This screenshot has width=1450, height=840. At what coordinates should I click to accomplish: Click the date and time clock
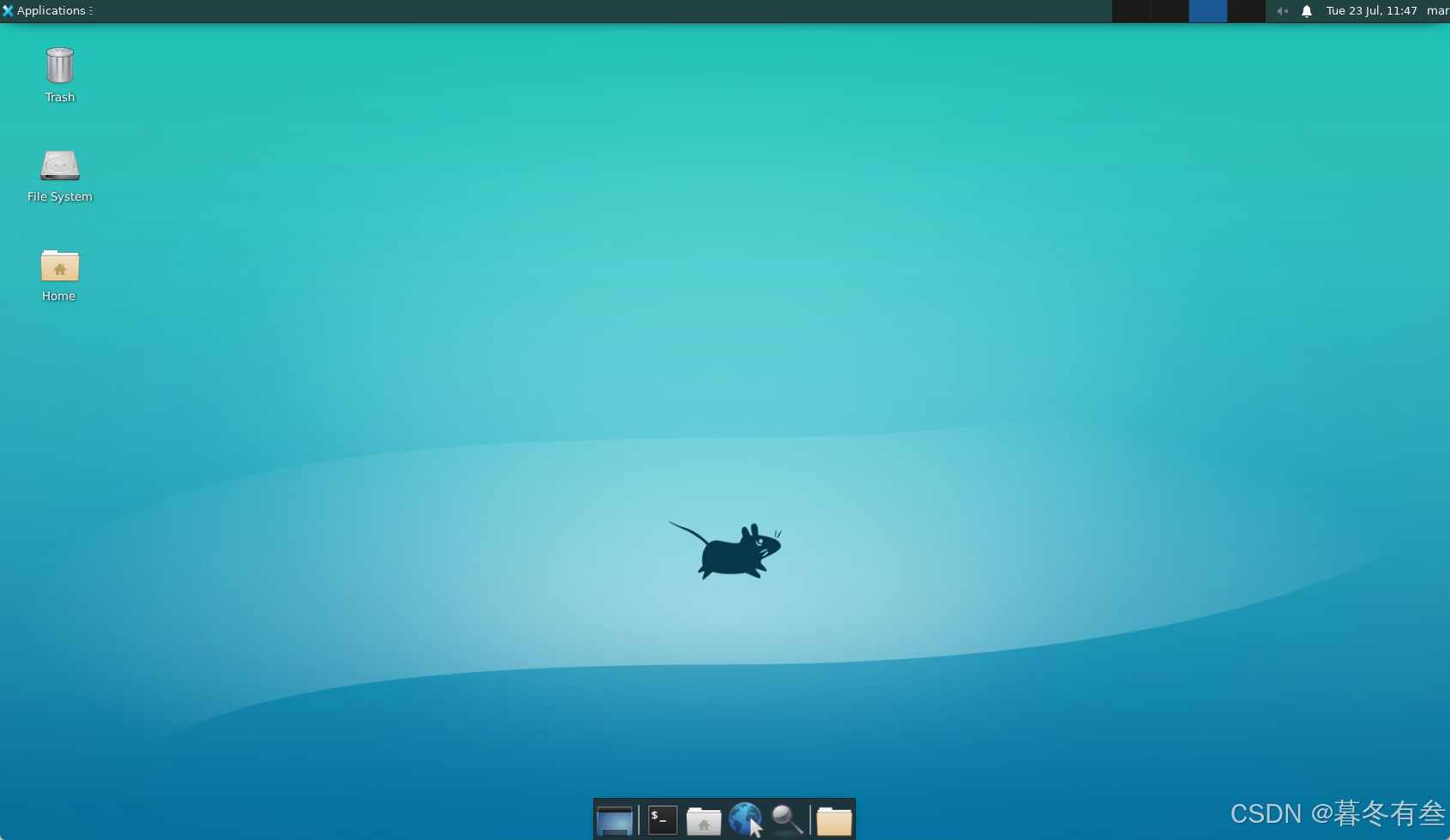point(1371,11)
